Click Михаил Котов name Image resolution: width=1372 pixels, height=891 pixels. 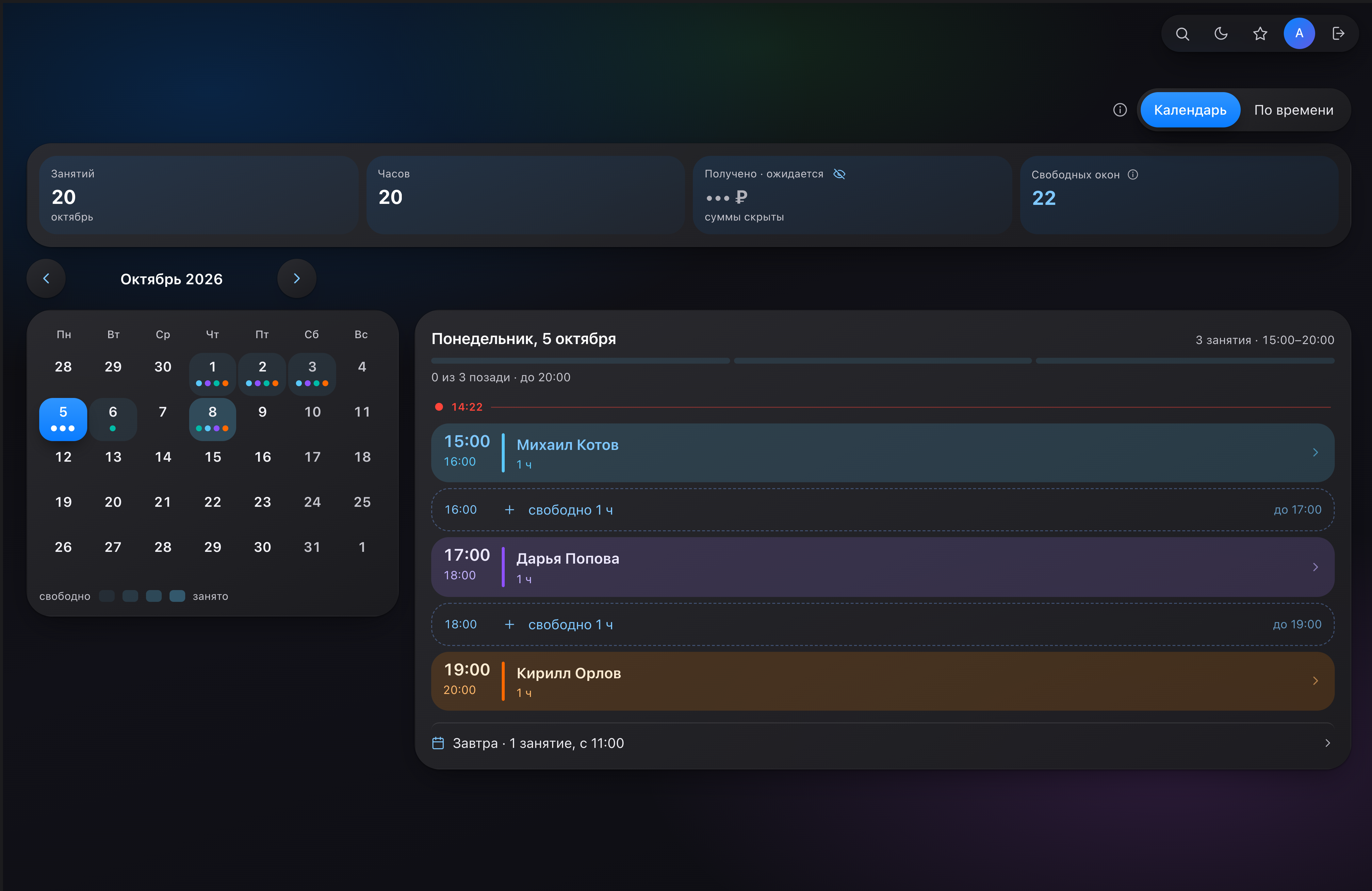567,445
